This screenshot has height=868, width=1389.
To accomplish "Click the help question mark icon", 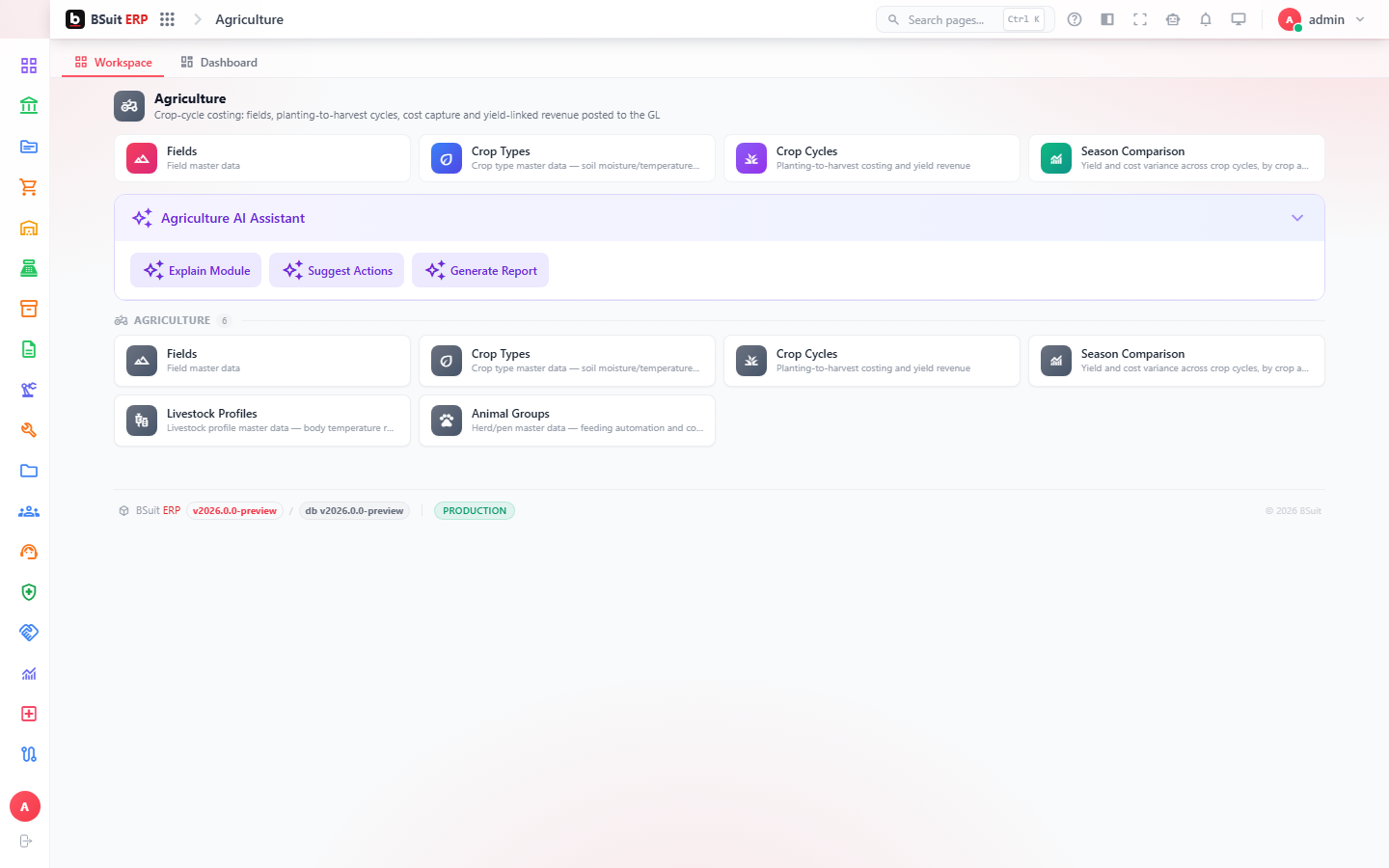I will click(x=1075, y=19).
